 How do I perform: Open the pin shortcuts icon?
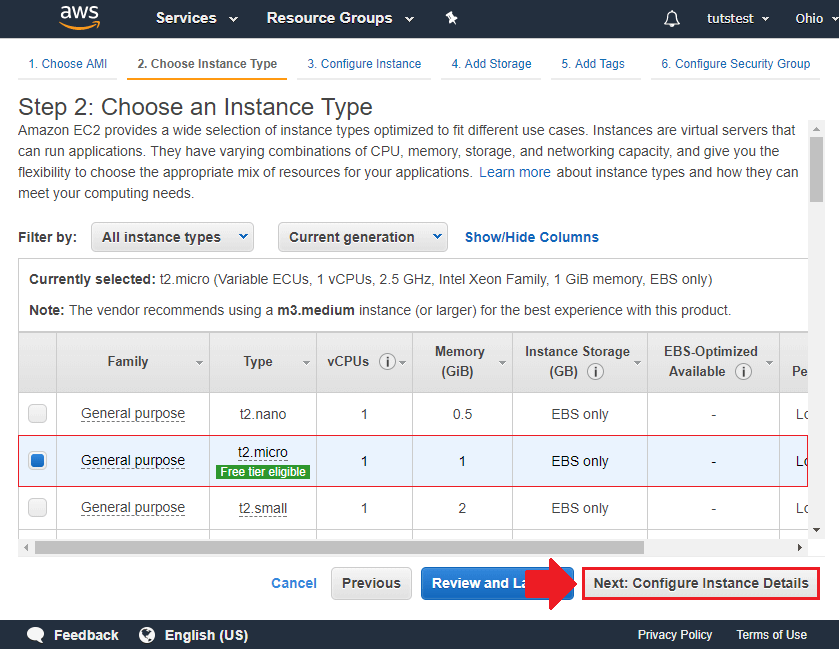pyautogui.click(x=452, y=18)
